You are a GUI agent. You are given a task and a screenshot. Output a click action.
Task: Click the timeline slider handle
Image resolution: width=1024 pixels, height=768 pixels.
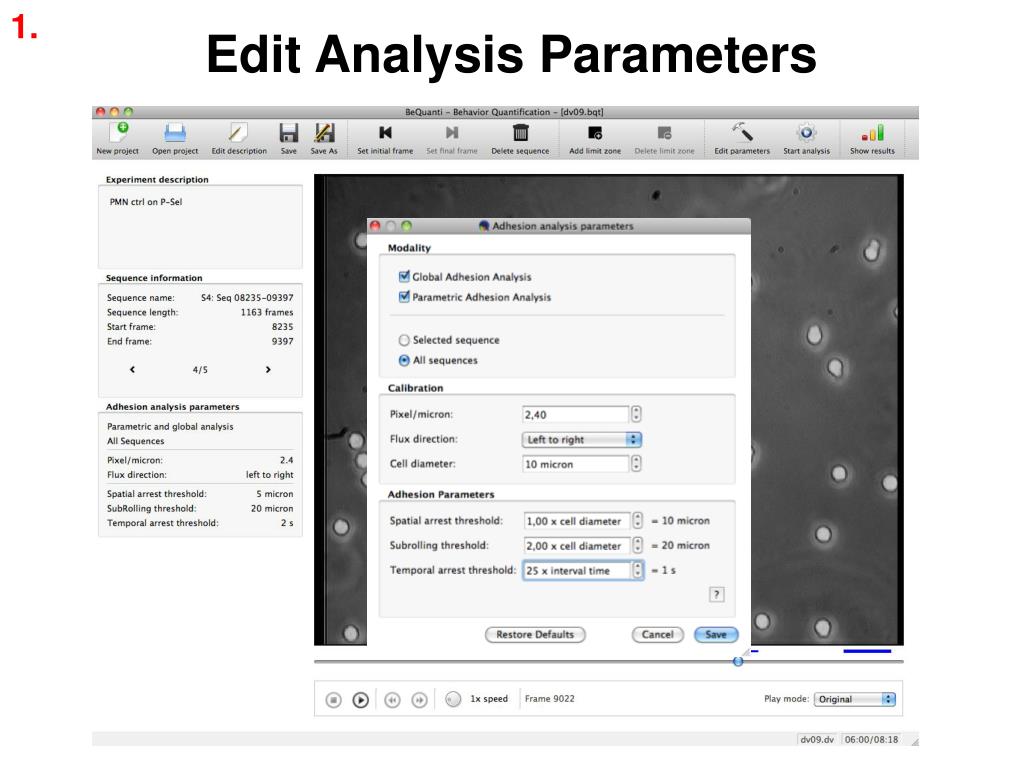738,662
